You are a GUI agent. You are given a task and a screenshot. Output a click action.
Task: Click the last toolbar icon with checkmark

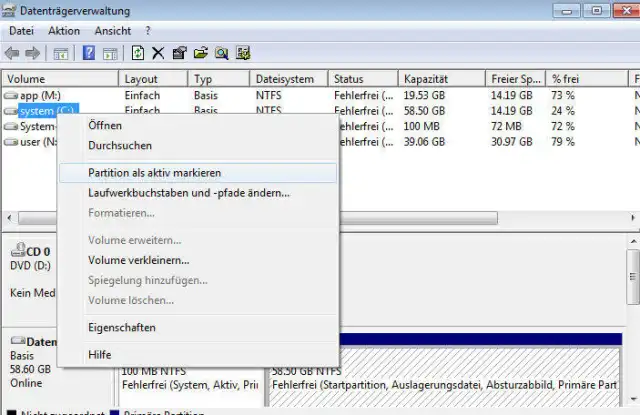243,53
